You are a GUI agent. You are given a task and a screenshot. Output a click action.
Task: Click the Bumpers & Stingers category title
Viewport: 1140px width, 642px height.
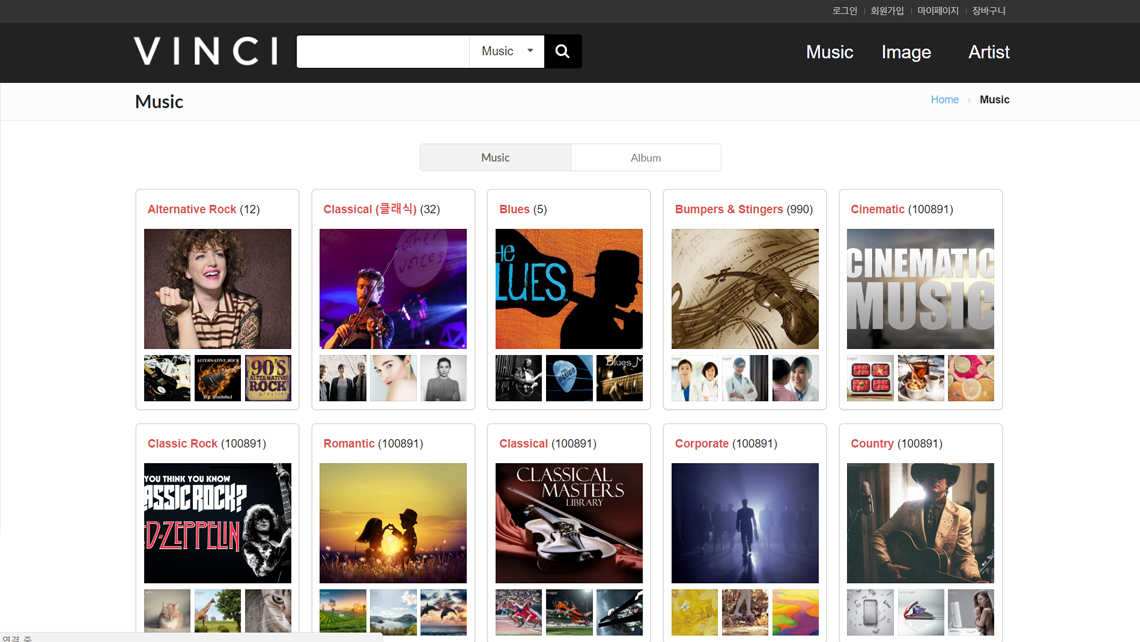pos(729,209)
